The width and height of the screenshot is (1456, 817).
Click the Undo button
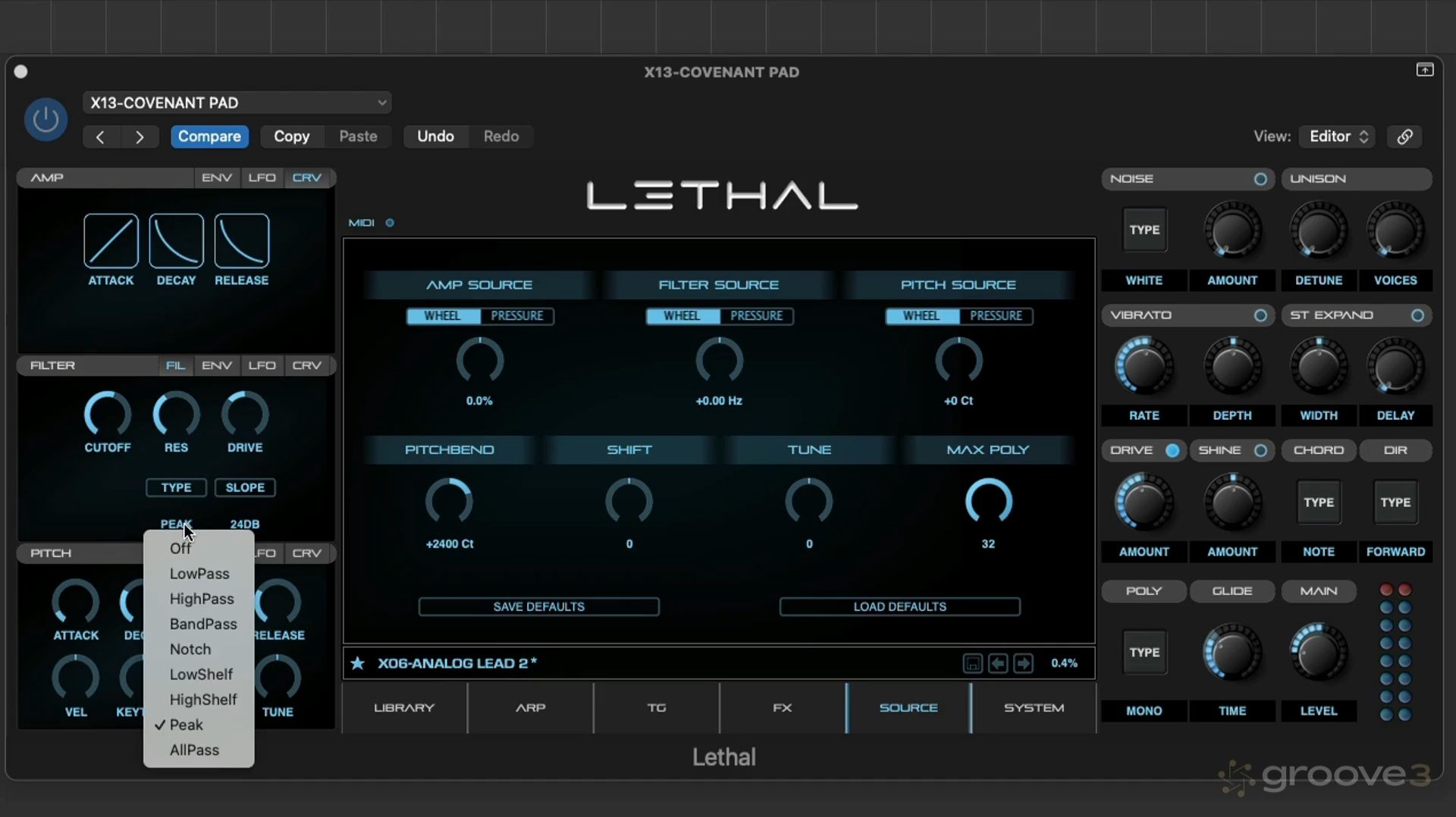click(435, 136)
